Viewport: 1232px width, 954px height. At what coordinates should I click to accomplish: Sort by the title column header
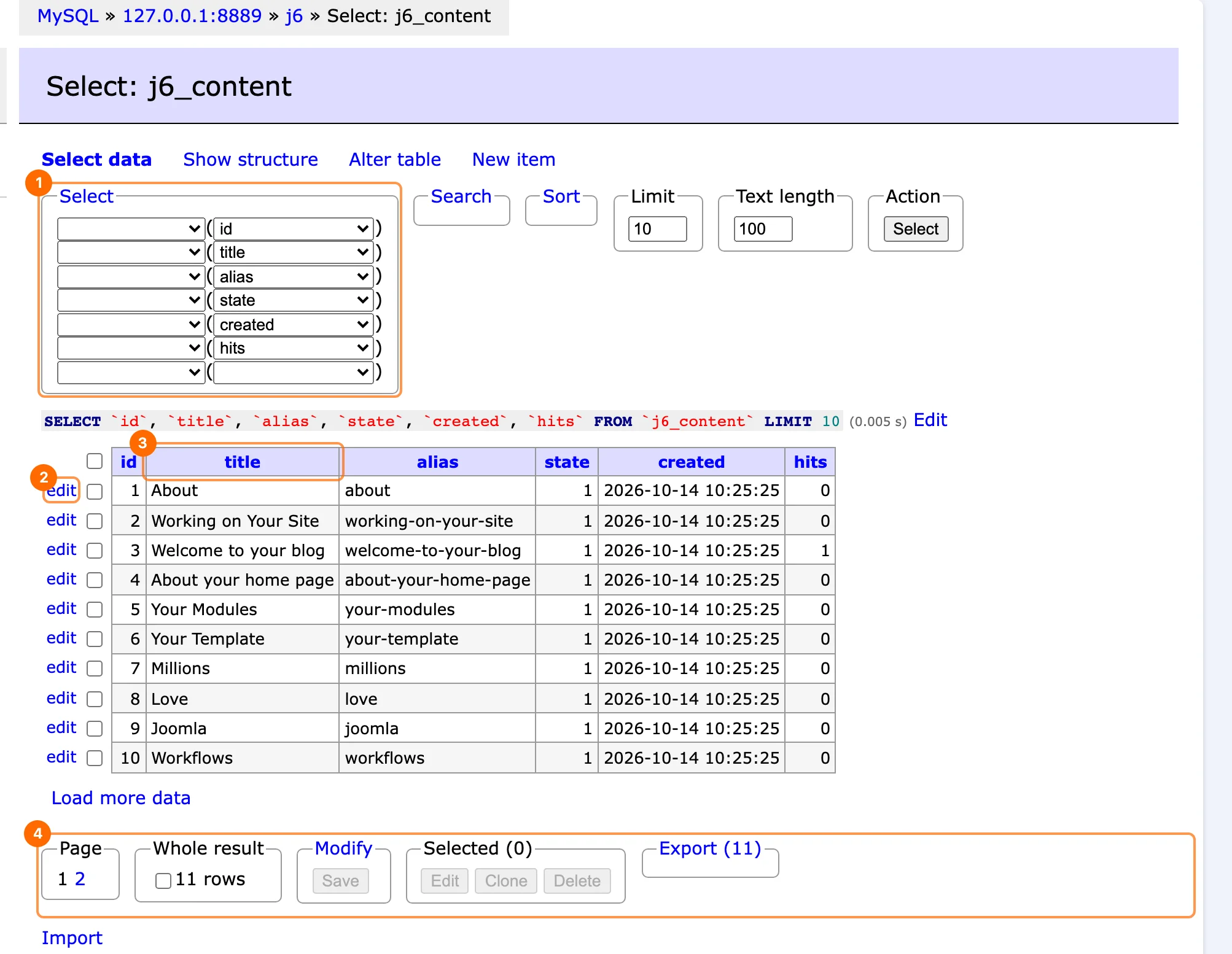[242, 462]
